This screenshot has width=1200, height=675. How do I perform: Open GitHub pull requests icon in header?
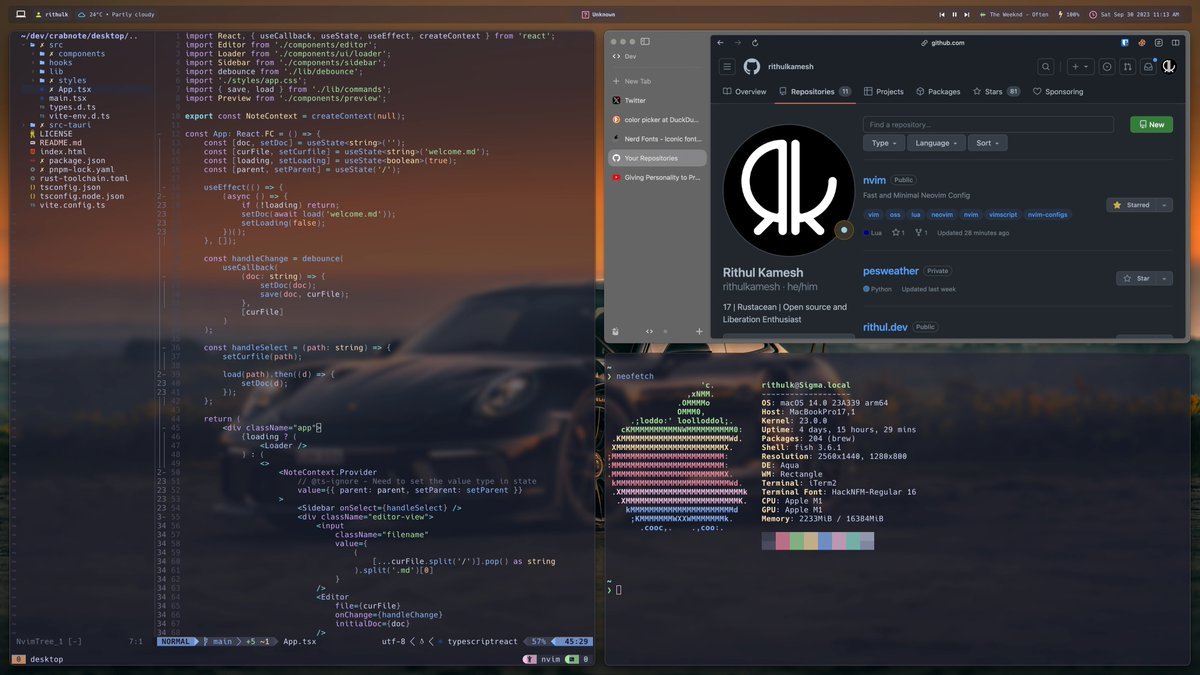click(1128, 67)
